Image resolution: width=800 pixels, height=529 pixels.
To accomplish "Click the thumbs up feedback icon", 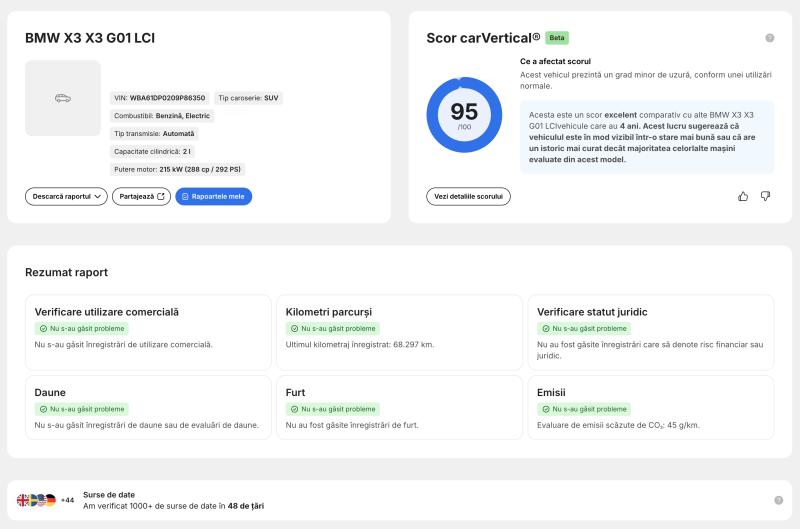I will tap(743, 196).
